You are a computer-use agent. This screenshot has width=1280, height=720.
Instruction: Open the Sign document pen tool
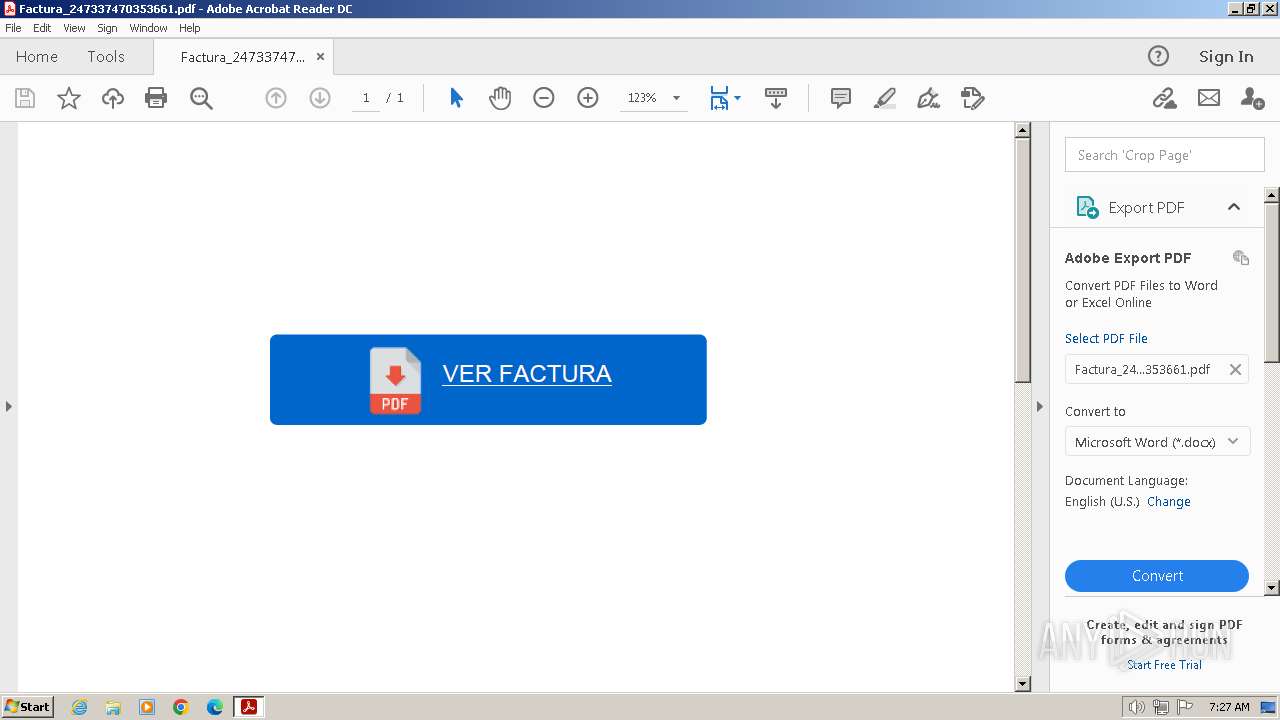928,98
